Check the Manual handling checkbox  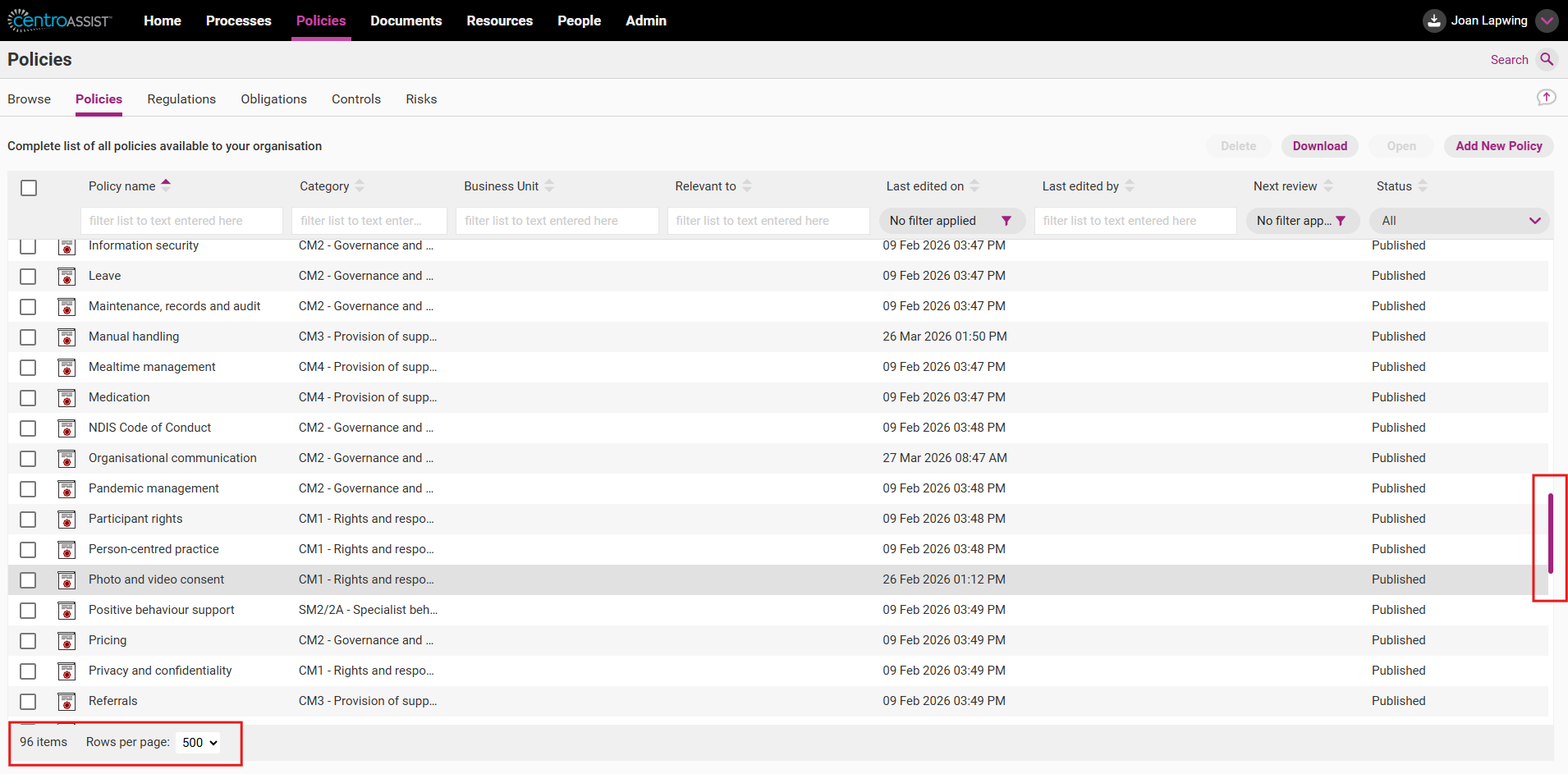[28, 337]
